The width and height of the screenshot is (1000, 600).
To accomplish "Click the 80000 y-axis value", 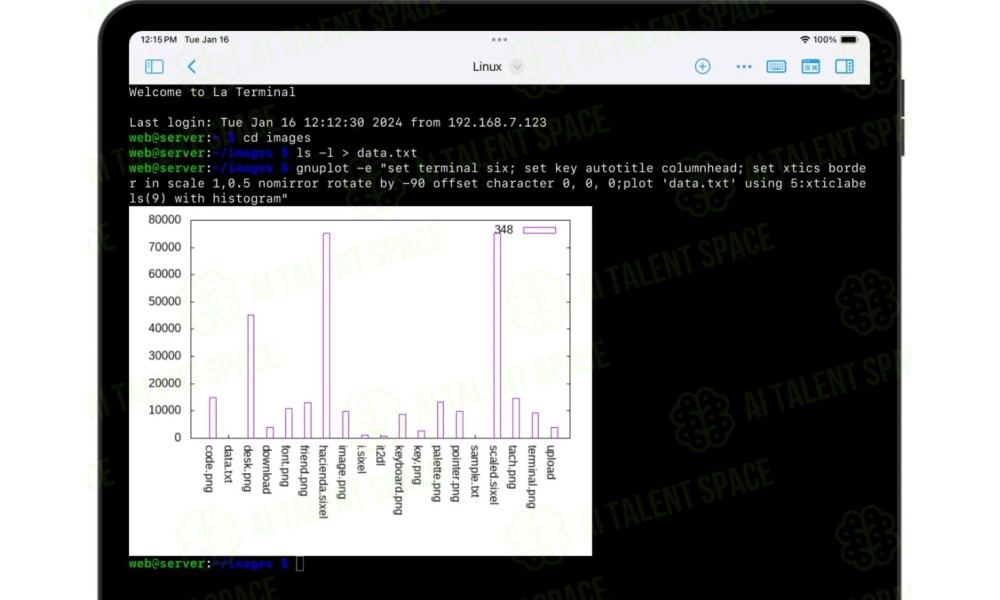I will click(x=165, y=219).
